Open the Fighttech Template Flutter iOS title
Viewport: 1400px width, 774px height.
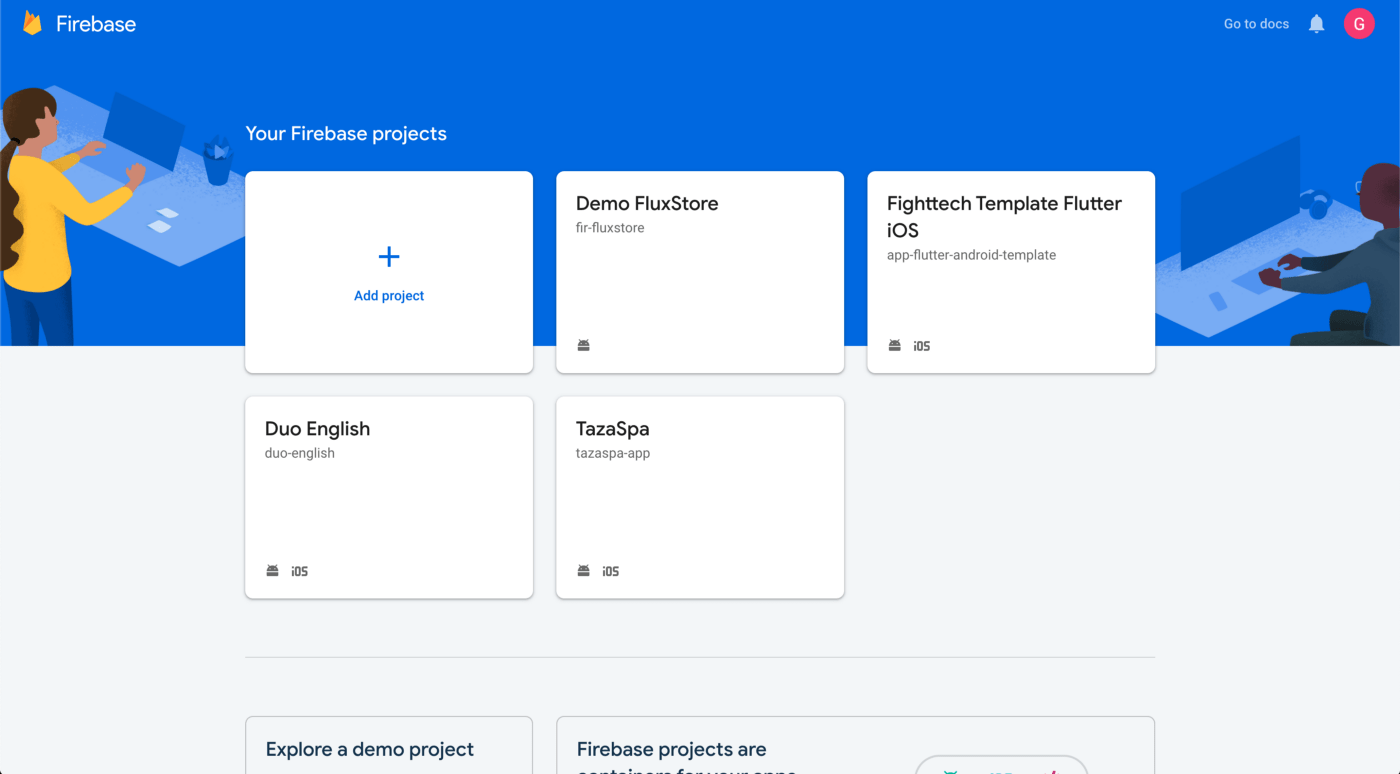click(x=1004, y=216)
